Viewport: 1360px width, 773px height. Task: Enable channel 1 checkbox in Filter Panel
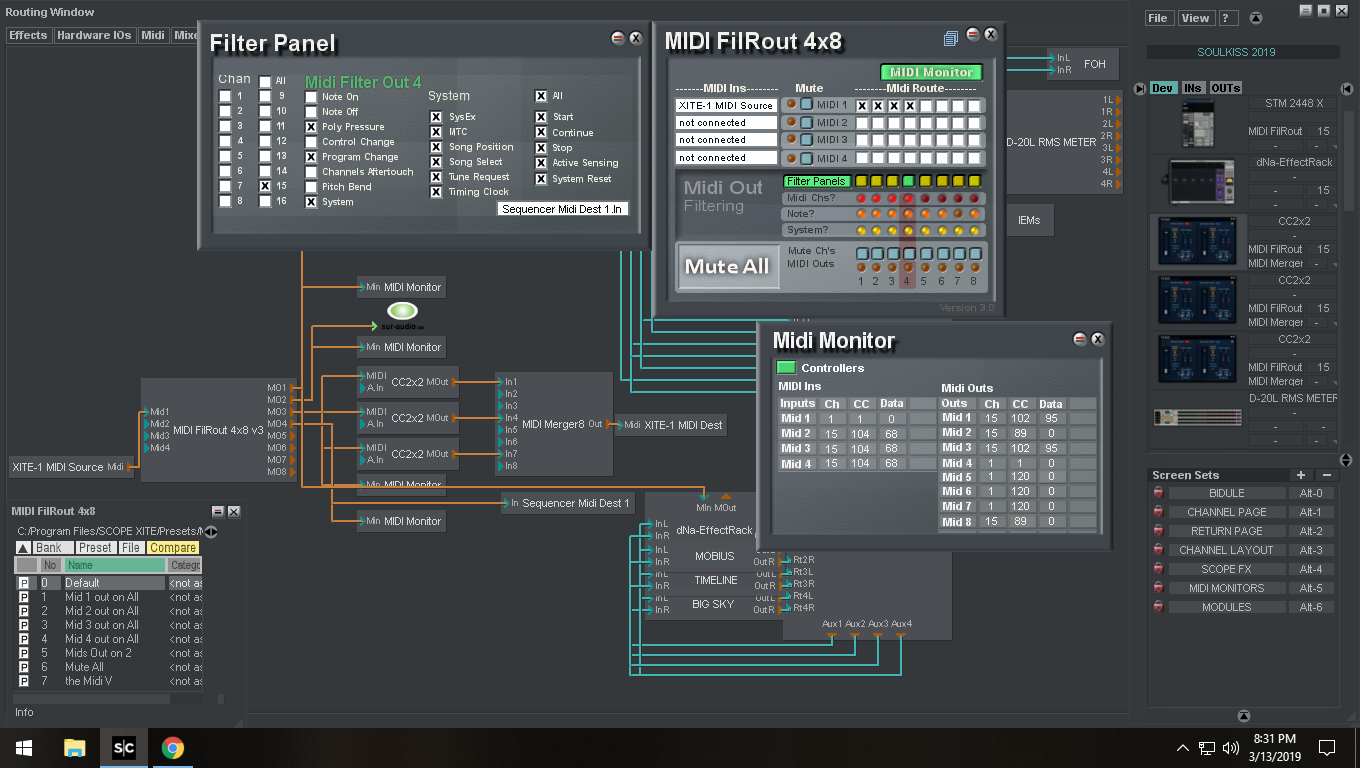pyautogui.click(x=225, y=97)
